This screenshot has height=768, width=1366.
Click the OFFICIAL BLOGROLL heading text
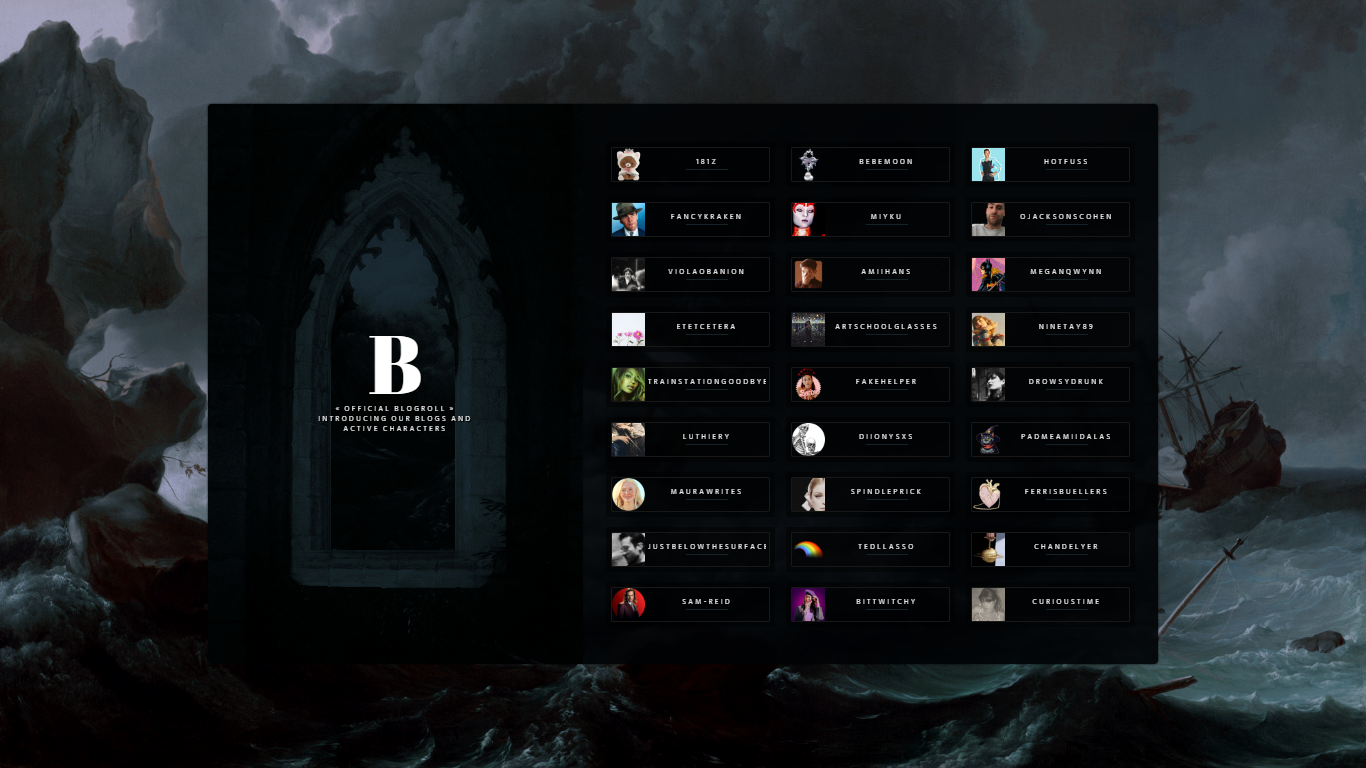(x=395, y=409)
